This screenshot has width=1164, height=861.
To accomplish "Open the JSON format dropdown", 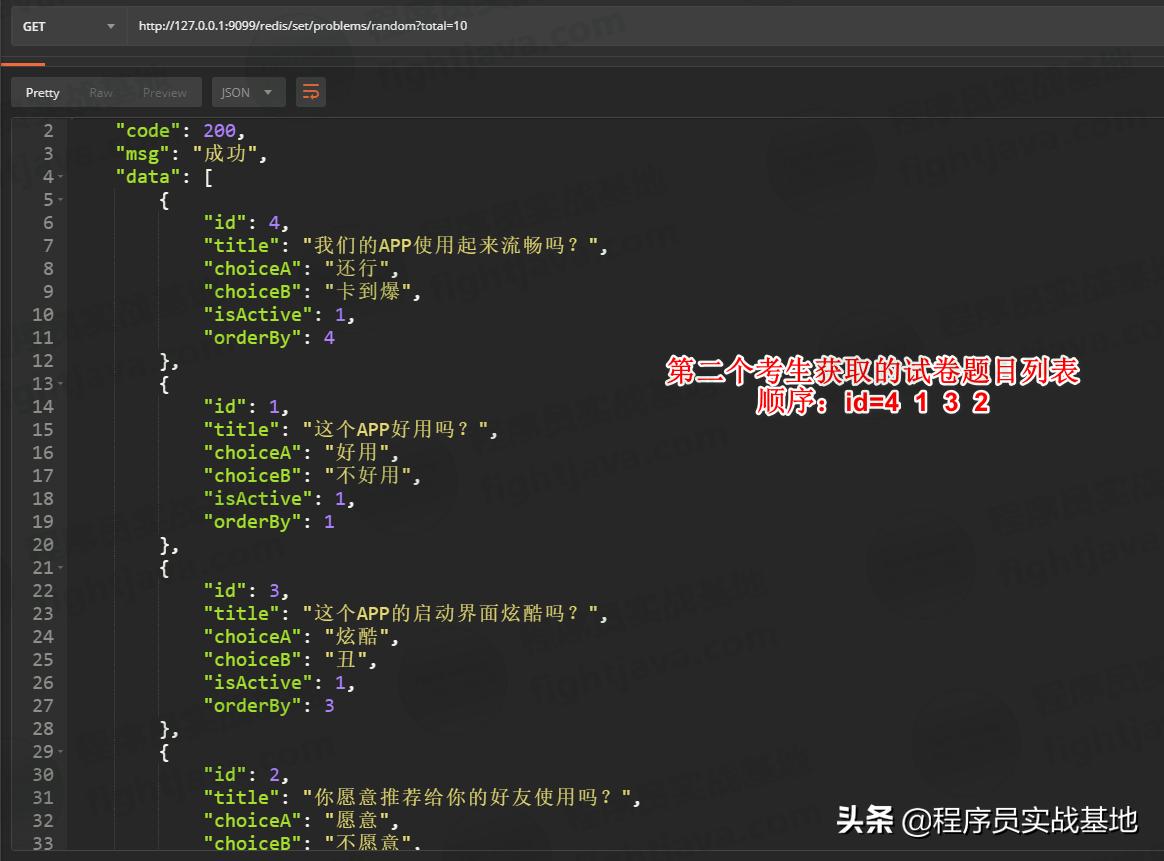I will tap(248, 93).
